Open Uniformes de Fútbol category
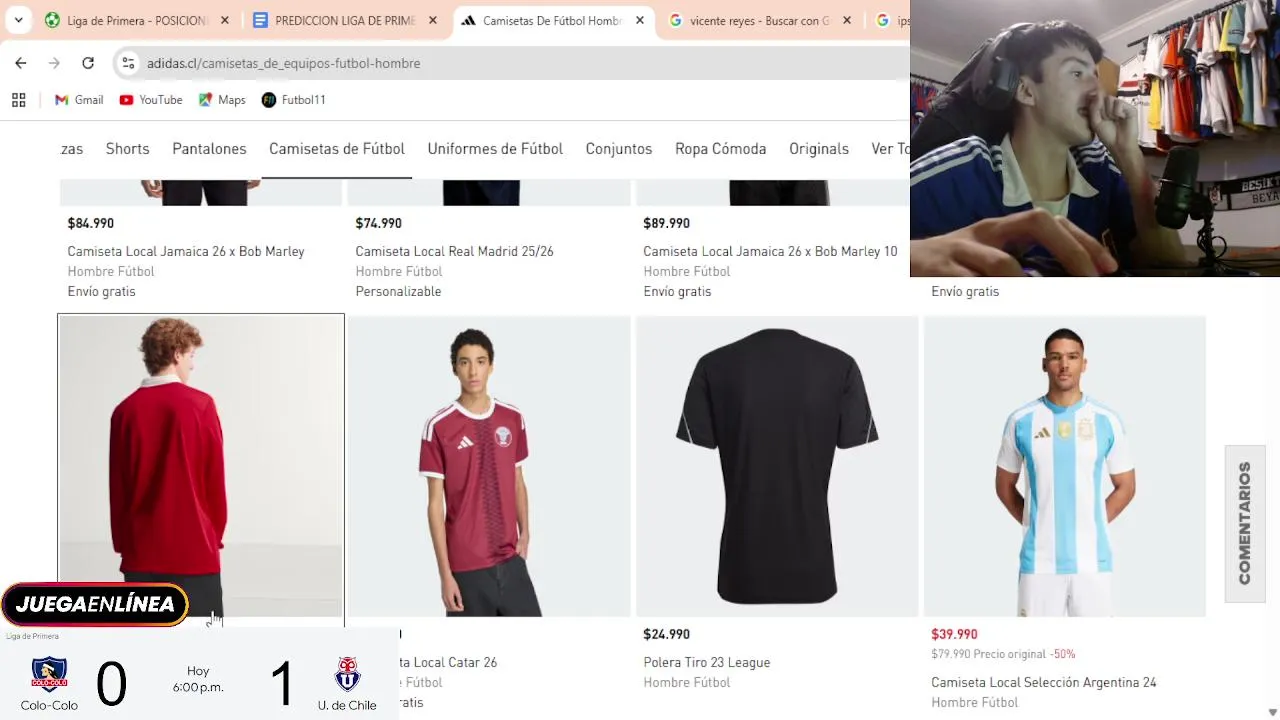Screen dimensions: 1280x720 coord(495,149)
